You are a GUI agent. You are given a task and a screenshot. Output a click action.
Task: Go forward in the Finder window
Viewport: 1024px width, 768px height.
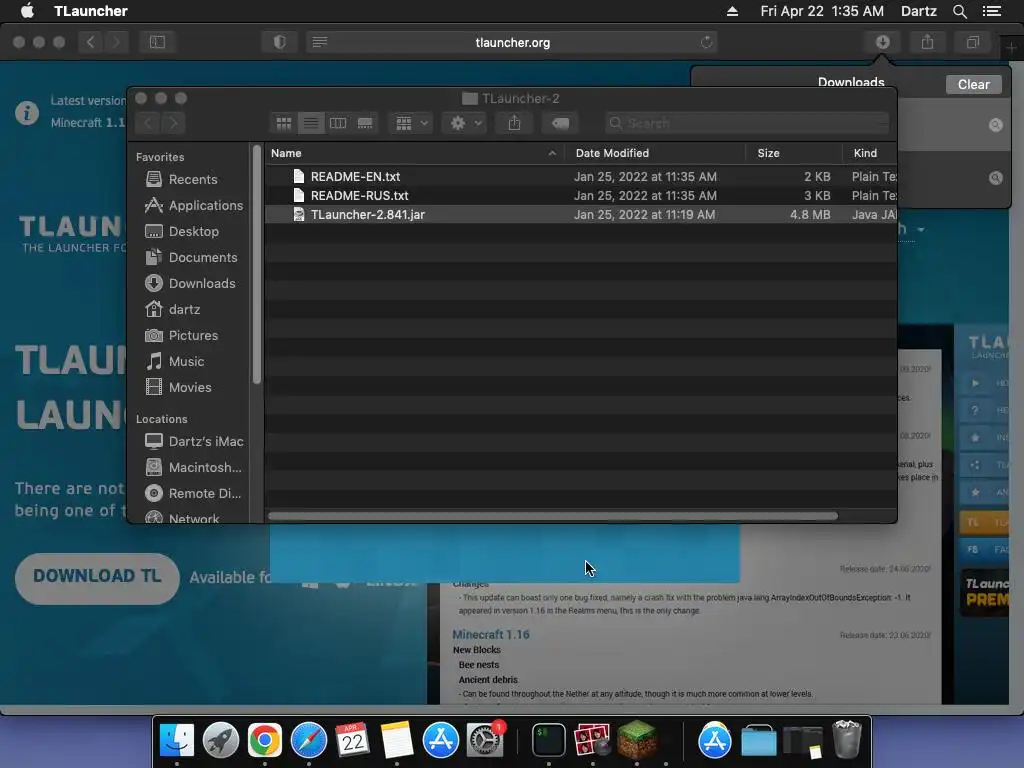tap(173, 123)
